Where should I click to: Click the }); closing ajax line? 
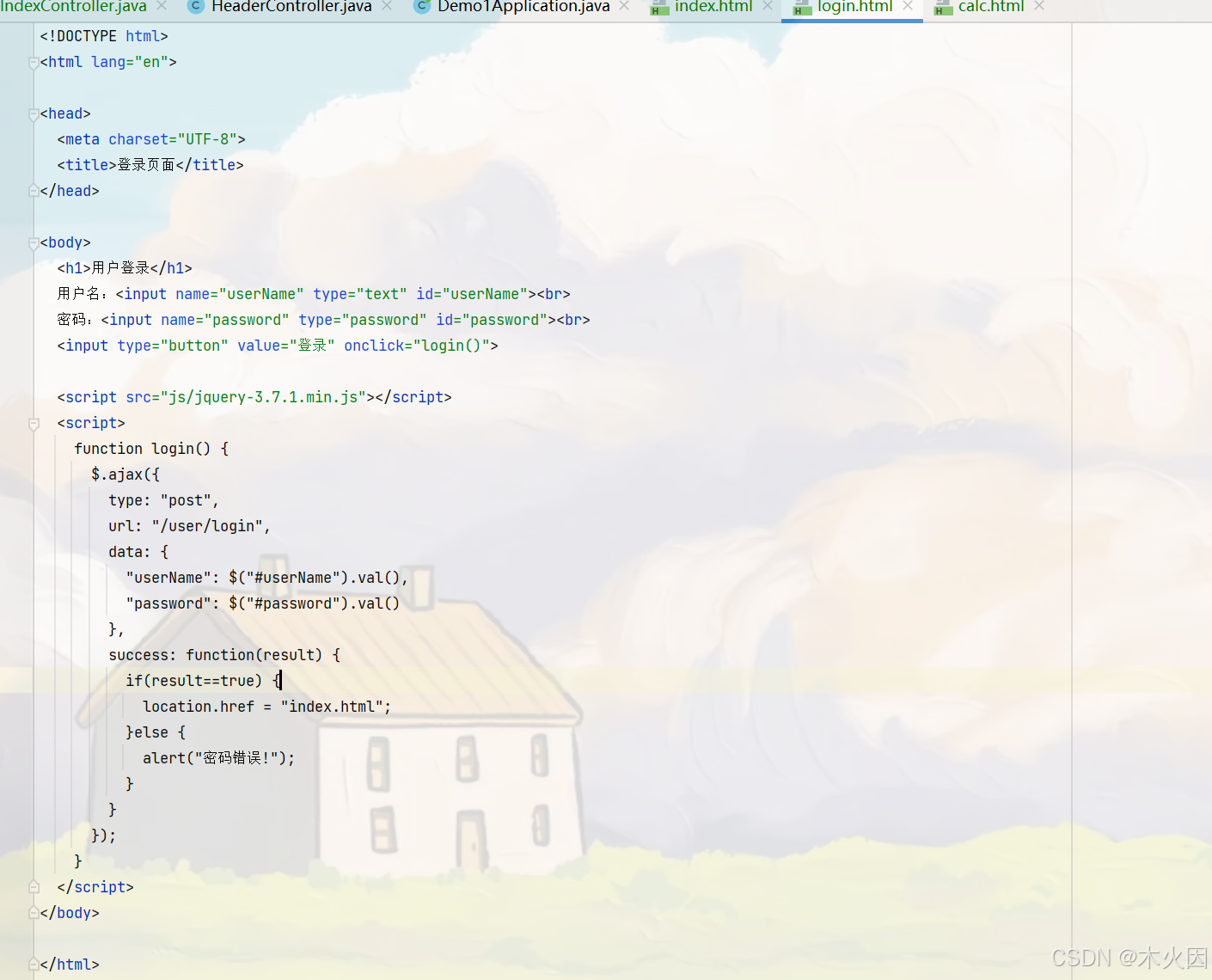coord(104,836)
